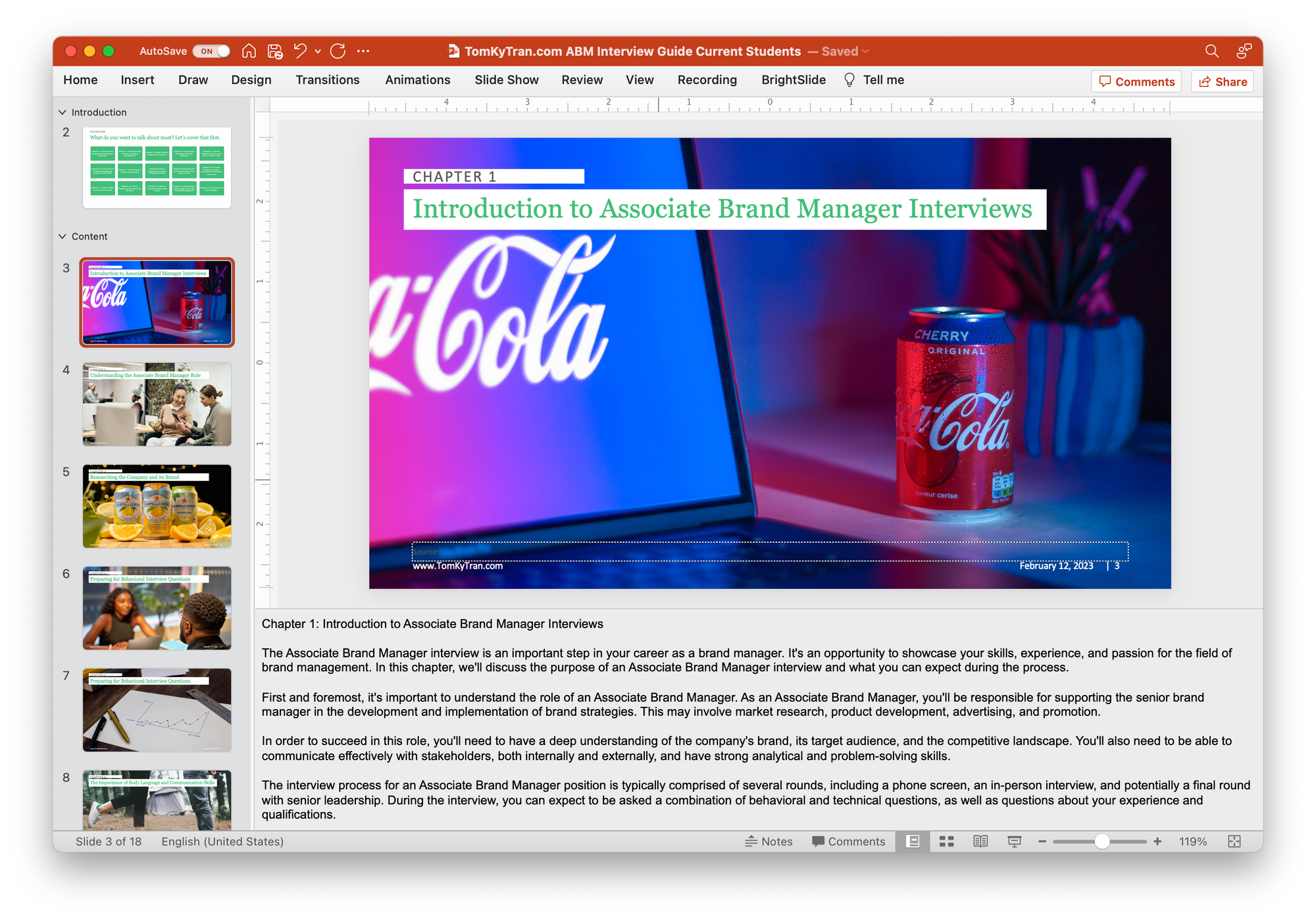
Task: Click the collaboration people icon
Action: tap(1244, 51)
